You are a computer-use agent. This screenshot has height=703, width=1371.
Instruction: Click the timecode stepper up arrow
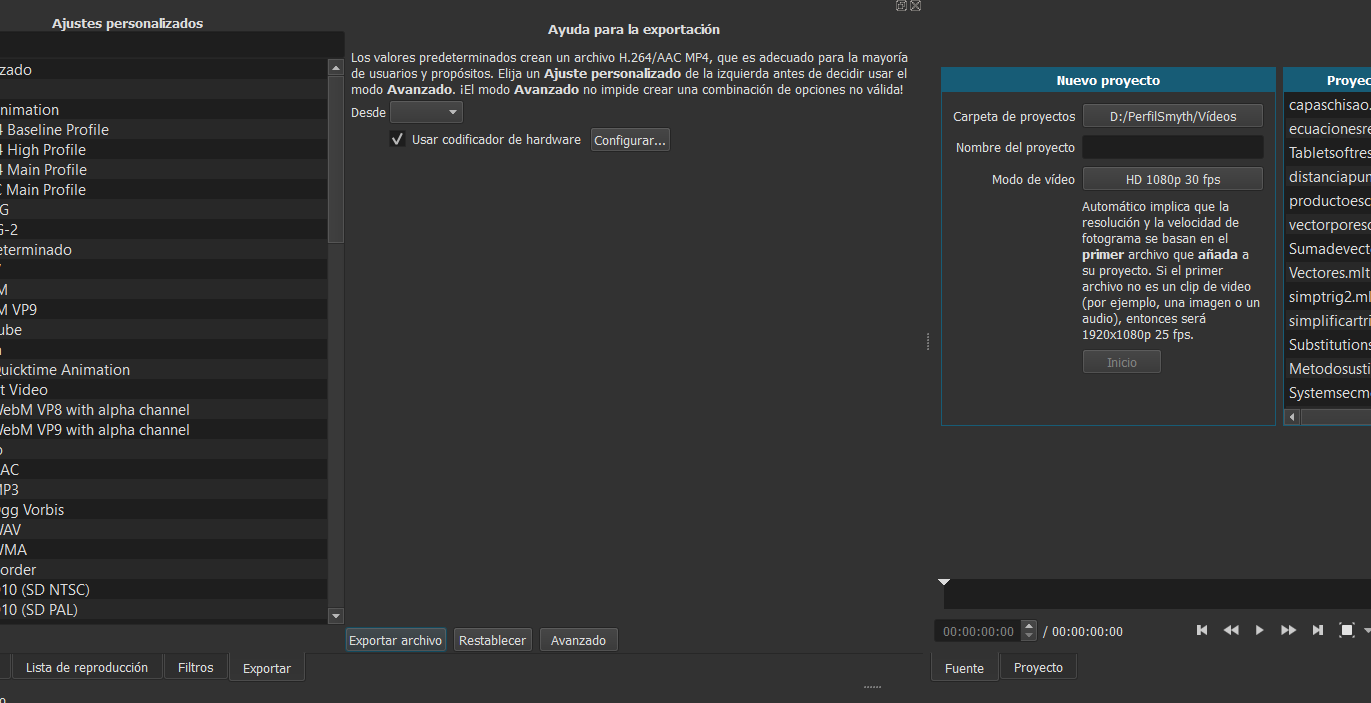coord(1029,626)
